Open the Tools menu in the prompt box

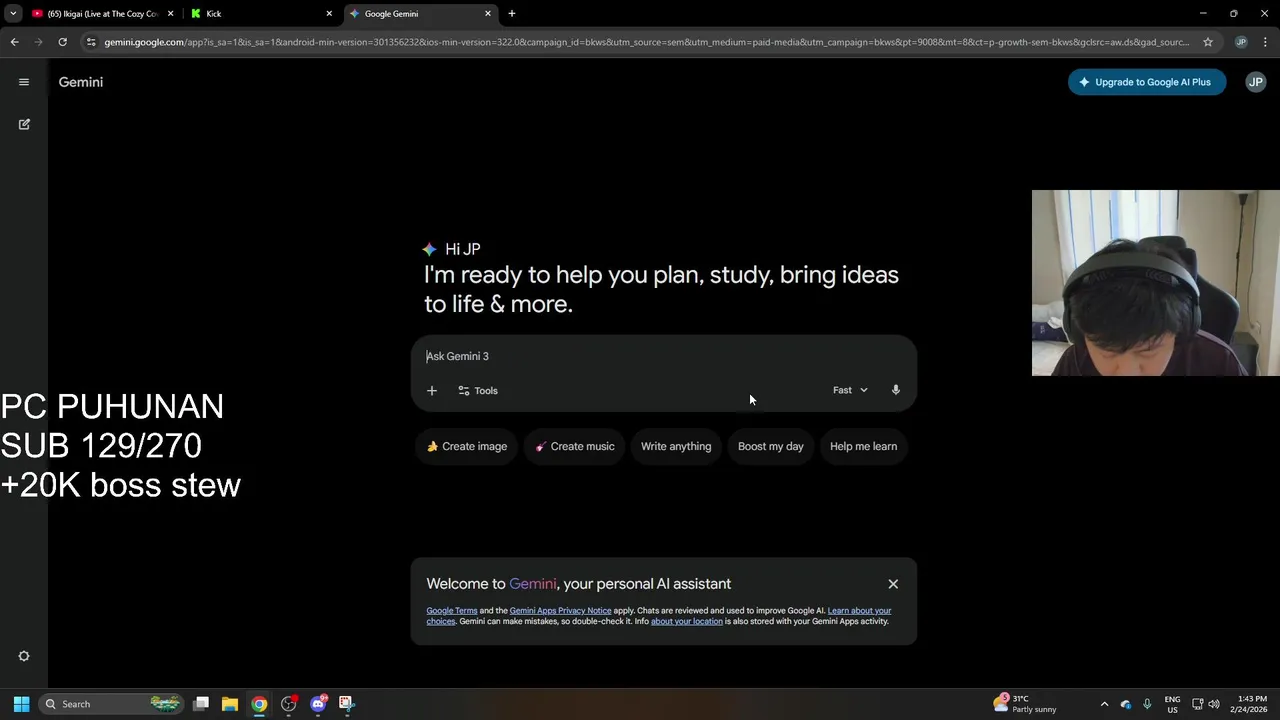click(478, 391)
